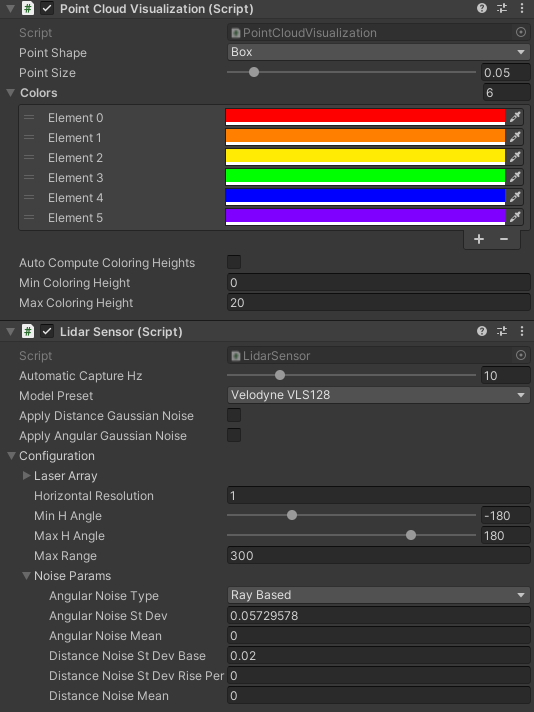Viewport: 534px width, 712px height.
Task: Edit the Automatic Capture Hz value 10
Action: point(506,375)
